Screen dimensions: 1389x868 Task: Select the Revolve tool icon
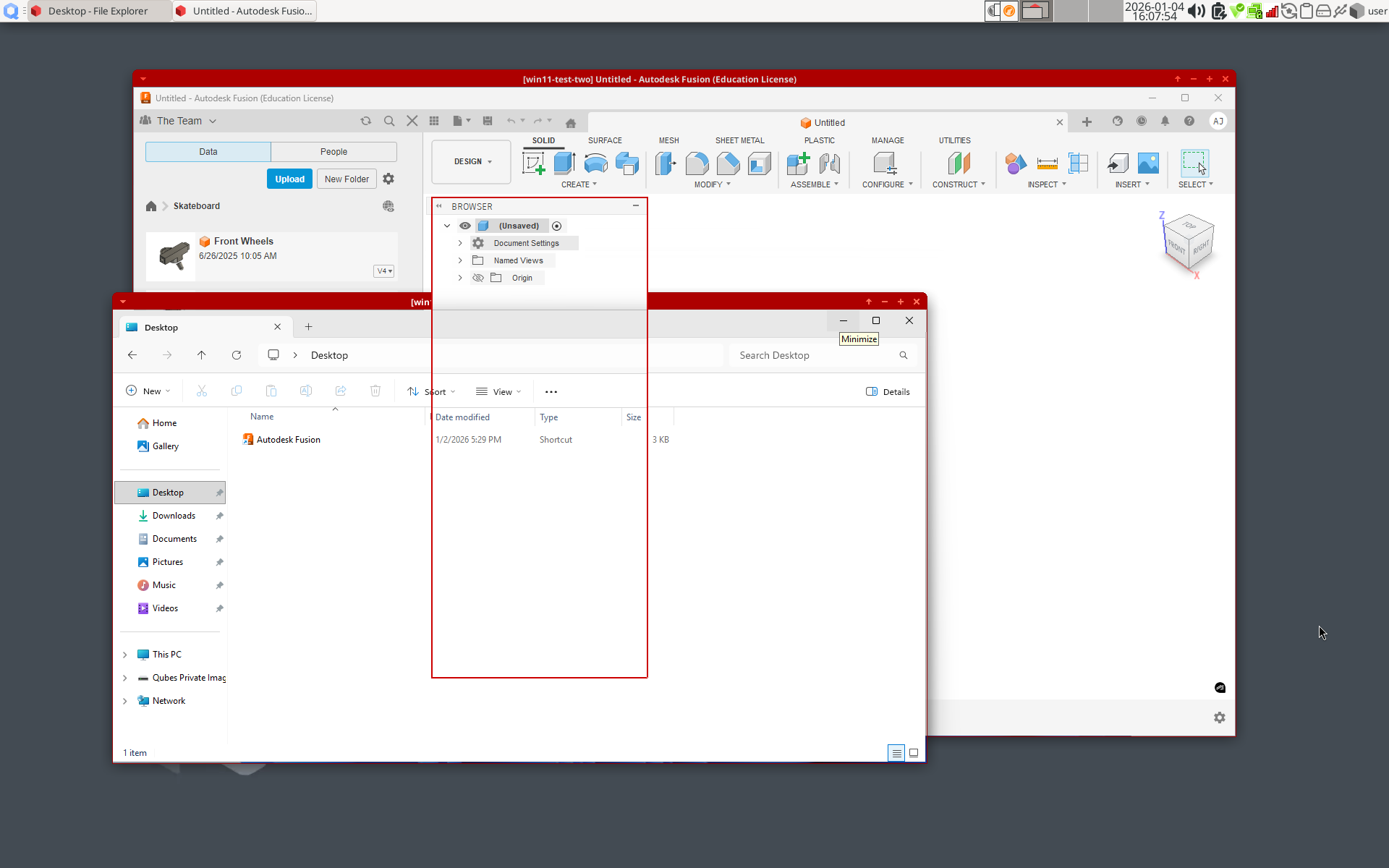pos(595,163)
